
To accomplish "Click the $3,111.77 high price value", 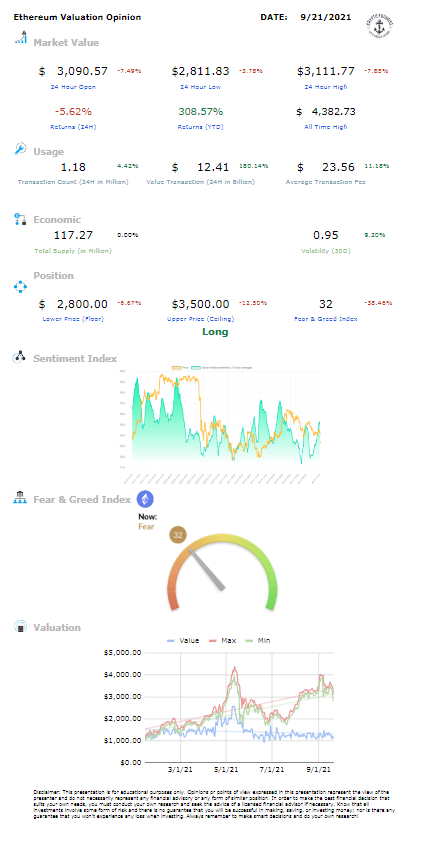I will [x=326, y=71].
